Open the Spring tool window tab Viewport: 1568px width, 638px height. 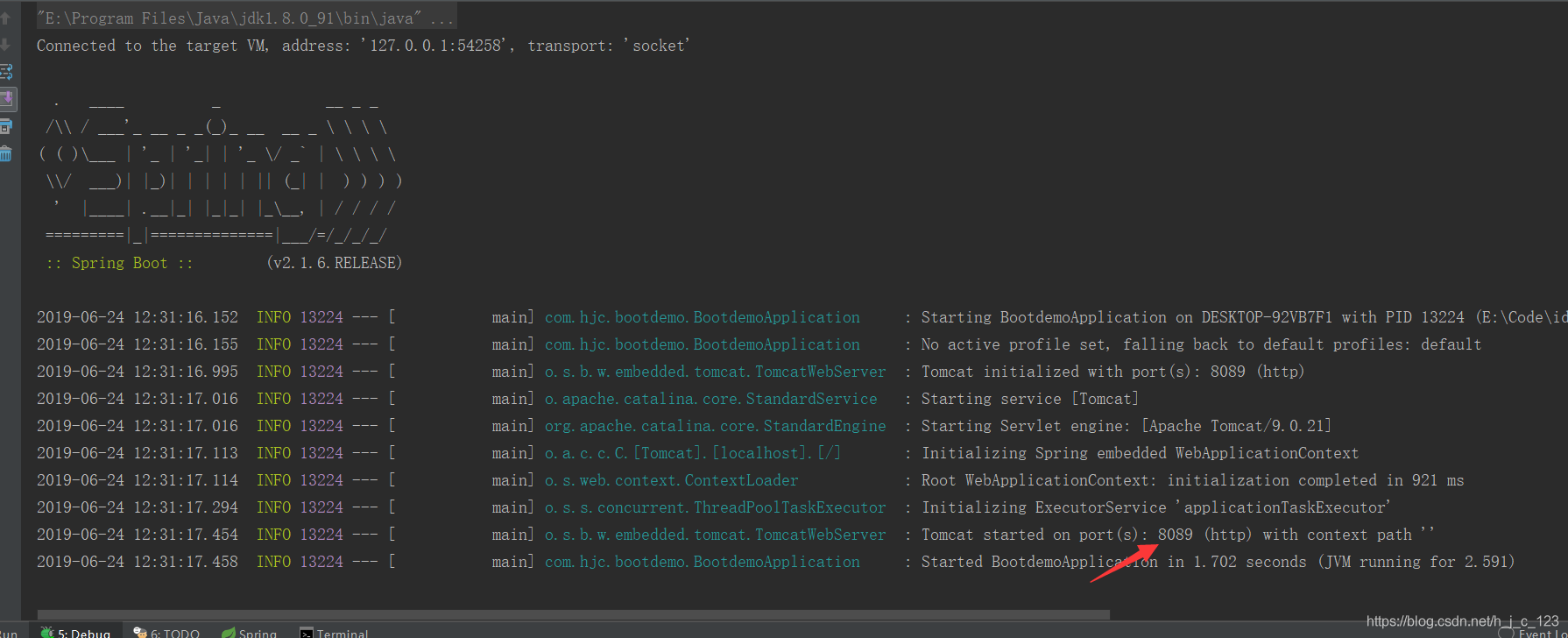click(x=250, y=632)
